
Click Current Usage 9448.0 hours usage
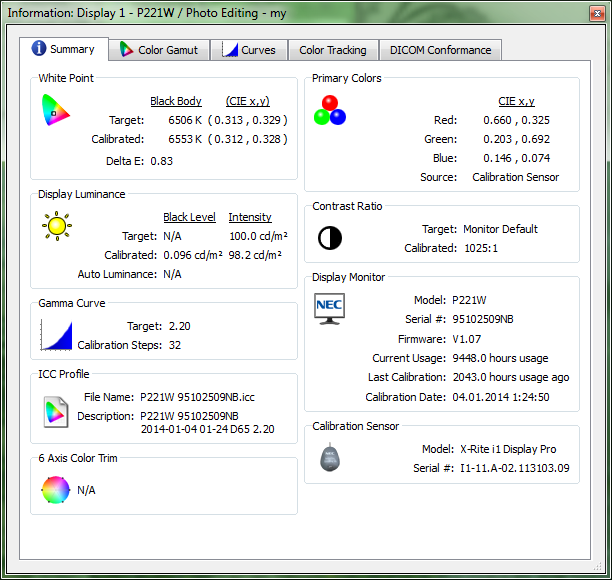(x=500, y=358)
